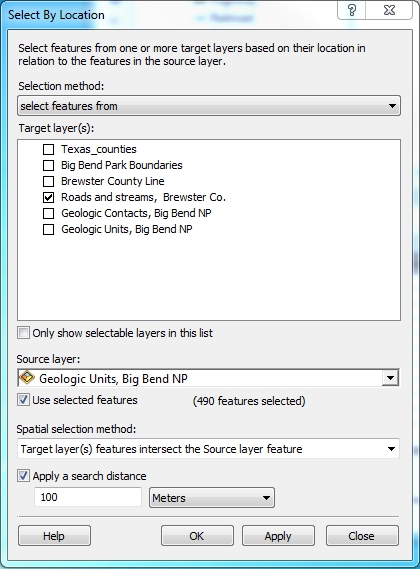The image size is (420, 569).
Task: Click the Help button
Action: coord(54,536)
